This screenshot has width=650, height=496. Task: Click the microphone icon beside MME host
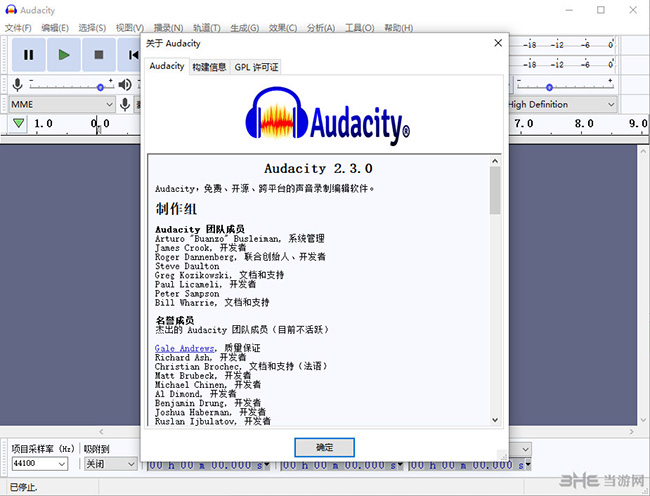125,104
